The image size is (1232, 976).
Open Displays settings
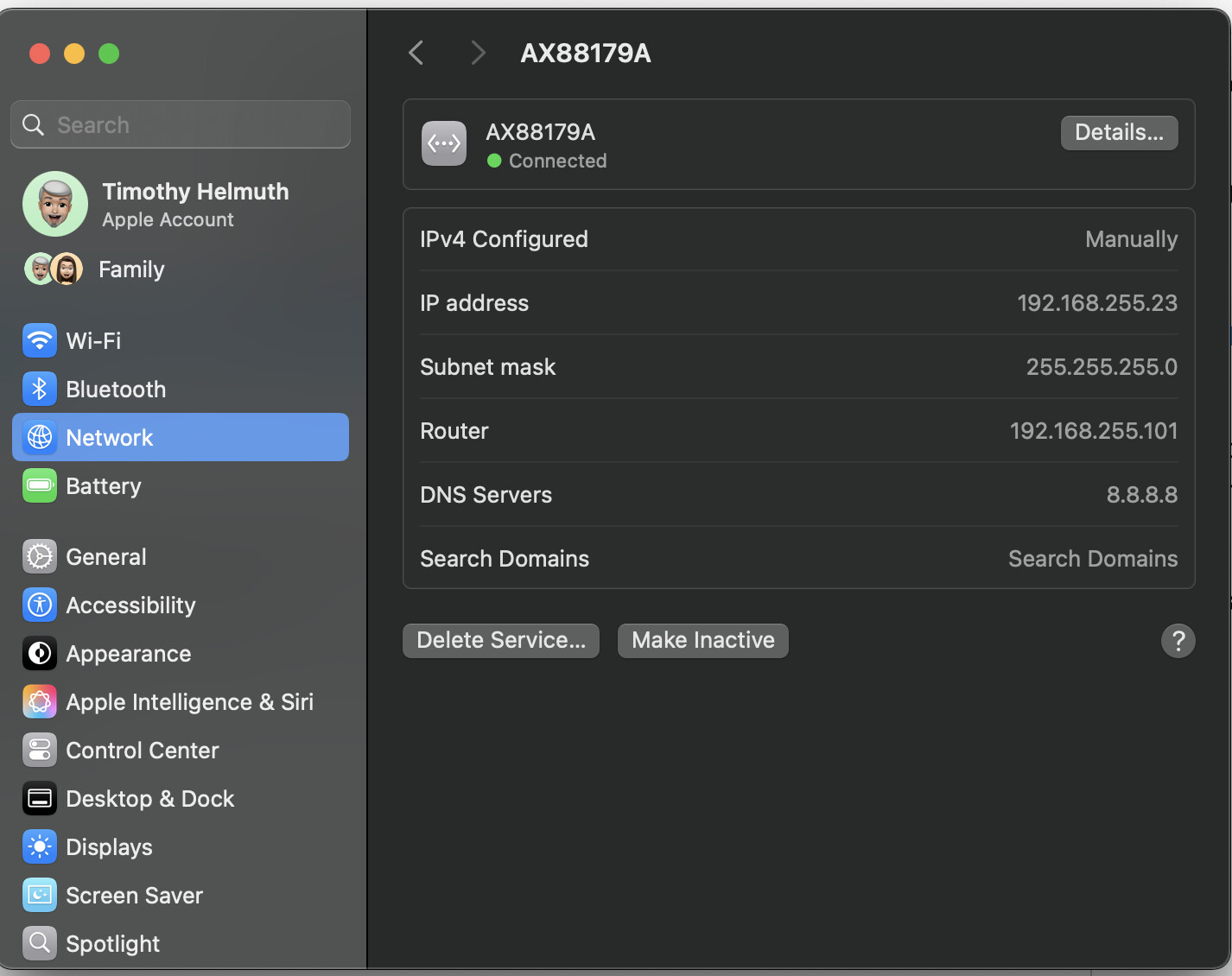click(x=181, y=846)
